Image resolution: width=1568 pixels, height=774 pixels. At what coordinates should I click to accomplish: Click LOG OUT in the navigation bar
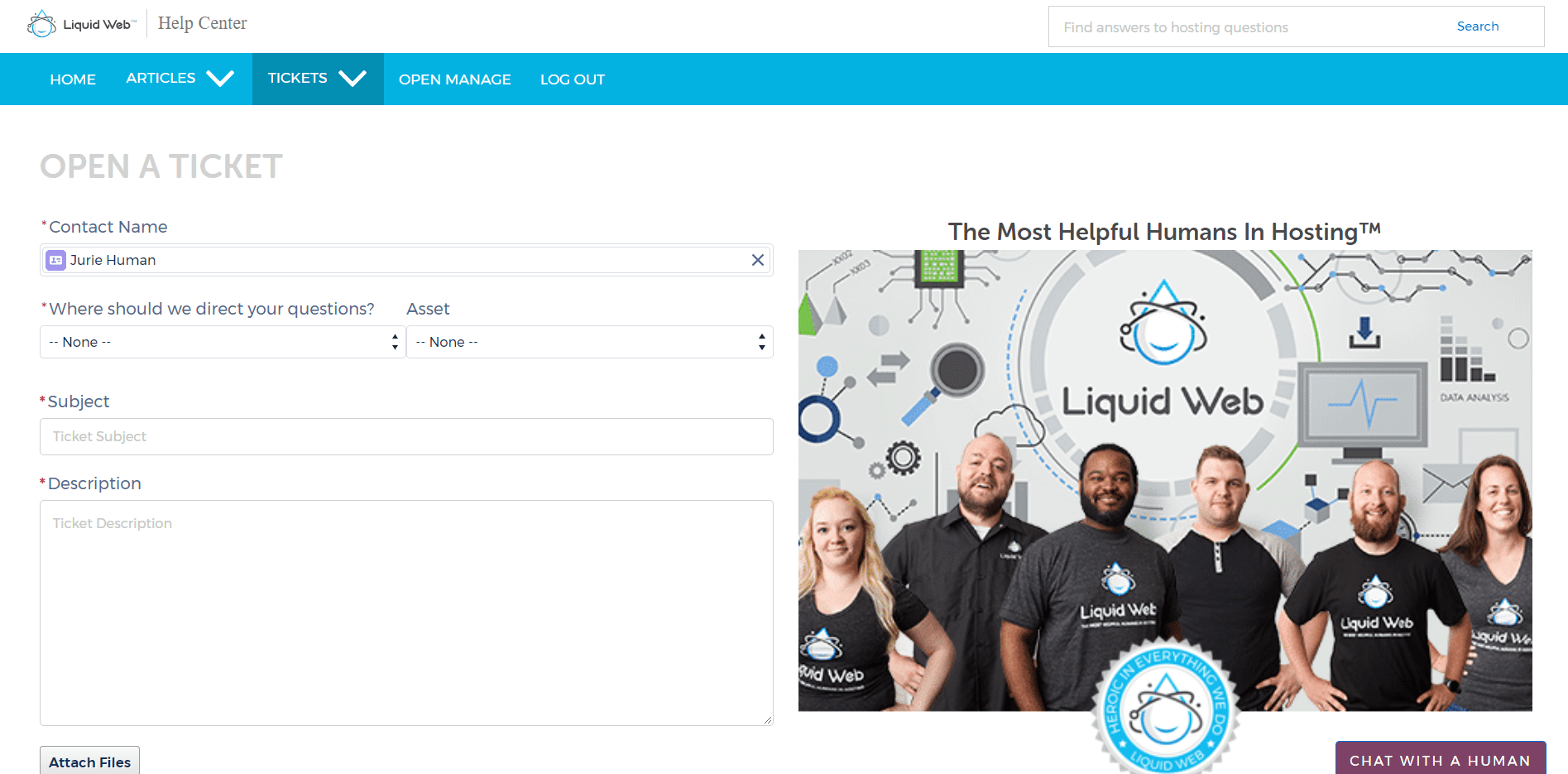coord(573,79)
